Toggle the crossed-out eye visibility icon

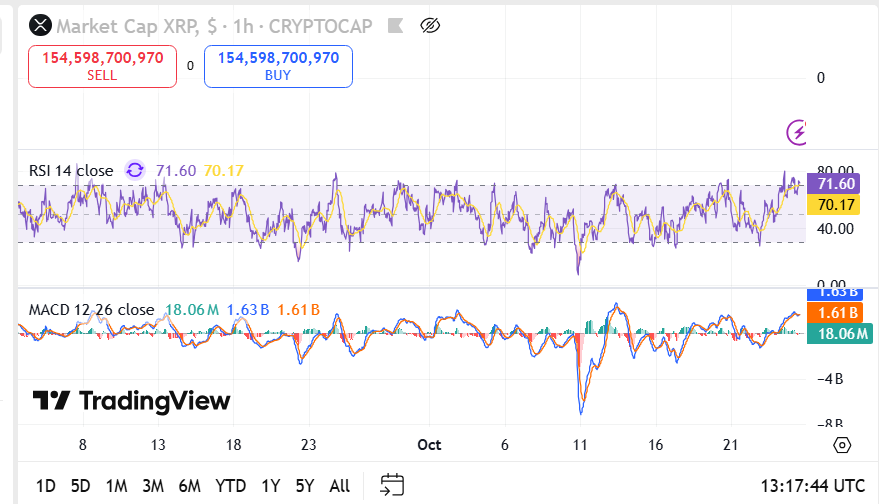point(431,25)
